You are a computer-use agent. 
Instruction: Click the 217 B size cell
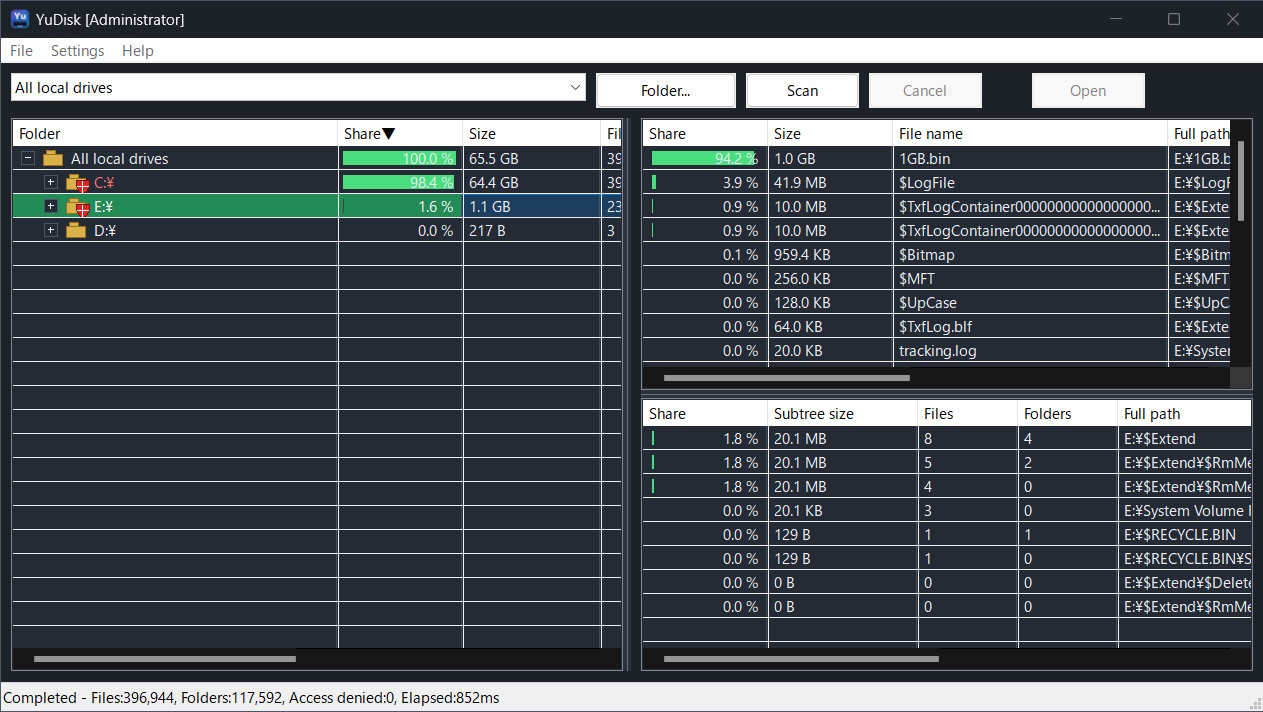click(x=532, y=230)
